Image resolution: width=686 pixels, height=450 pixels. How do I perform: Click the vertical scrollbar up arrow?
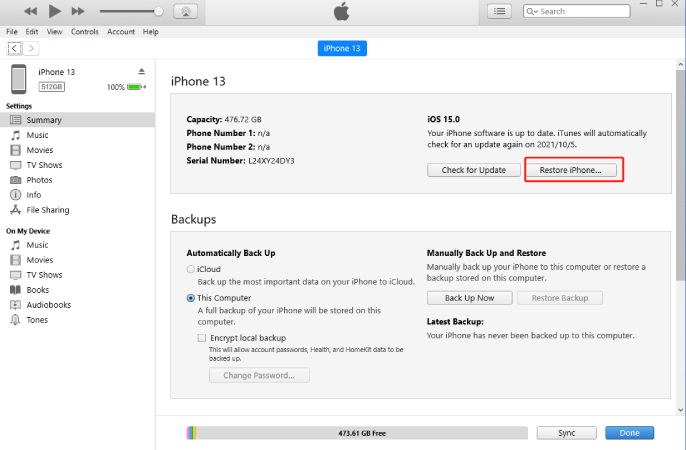pyautogui.click(x=680, y=64)
